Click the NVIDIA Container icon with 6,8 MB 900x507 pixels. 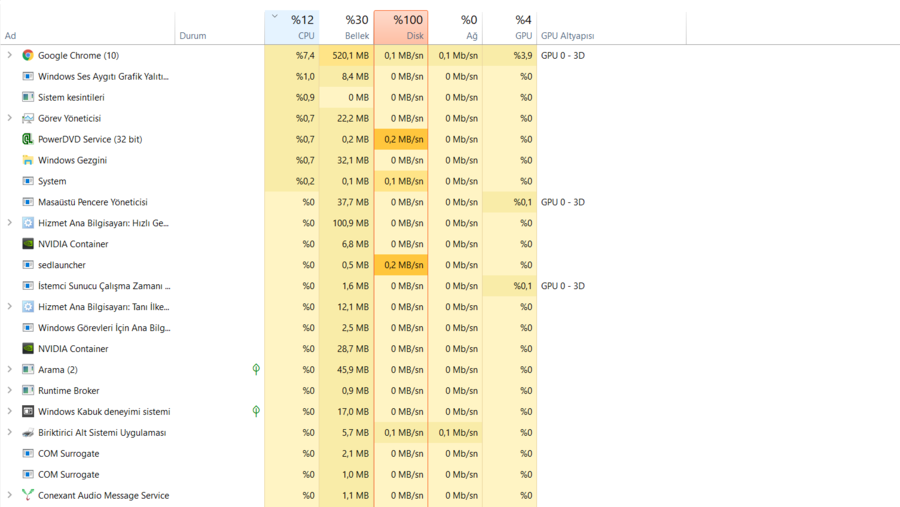[28, 244]
